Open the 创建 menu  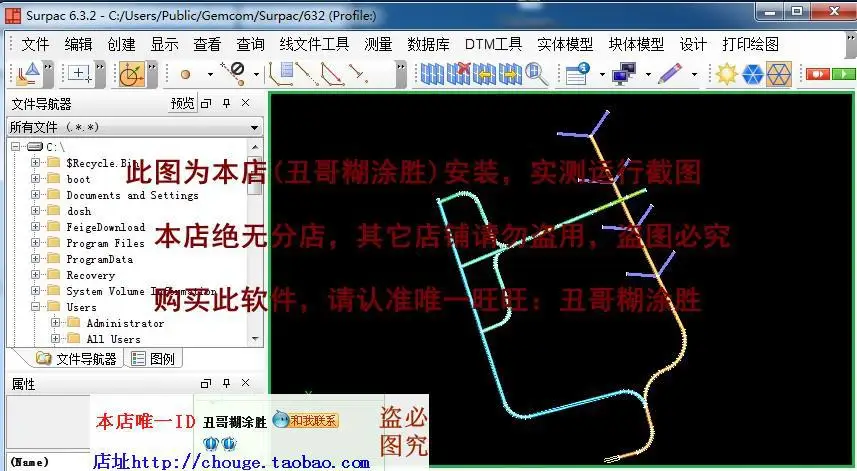(x=121, y=44)
